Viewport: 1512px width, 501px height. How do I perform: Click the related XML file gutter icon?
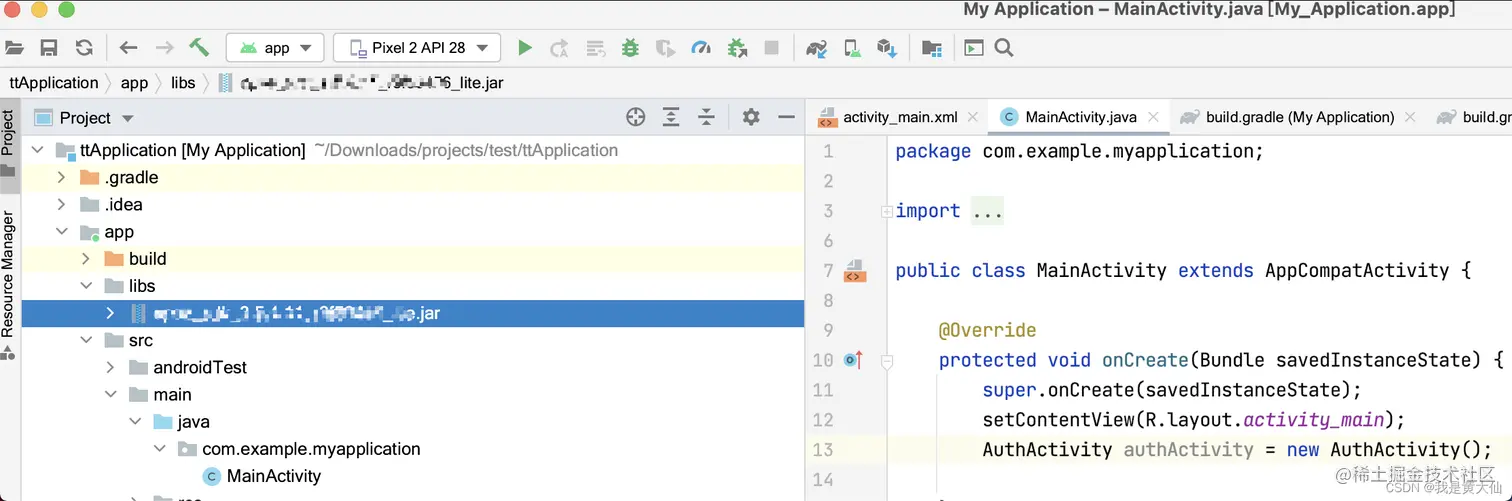(854, 271)
